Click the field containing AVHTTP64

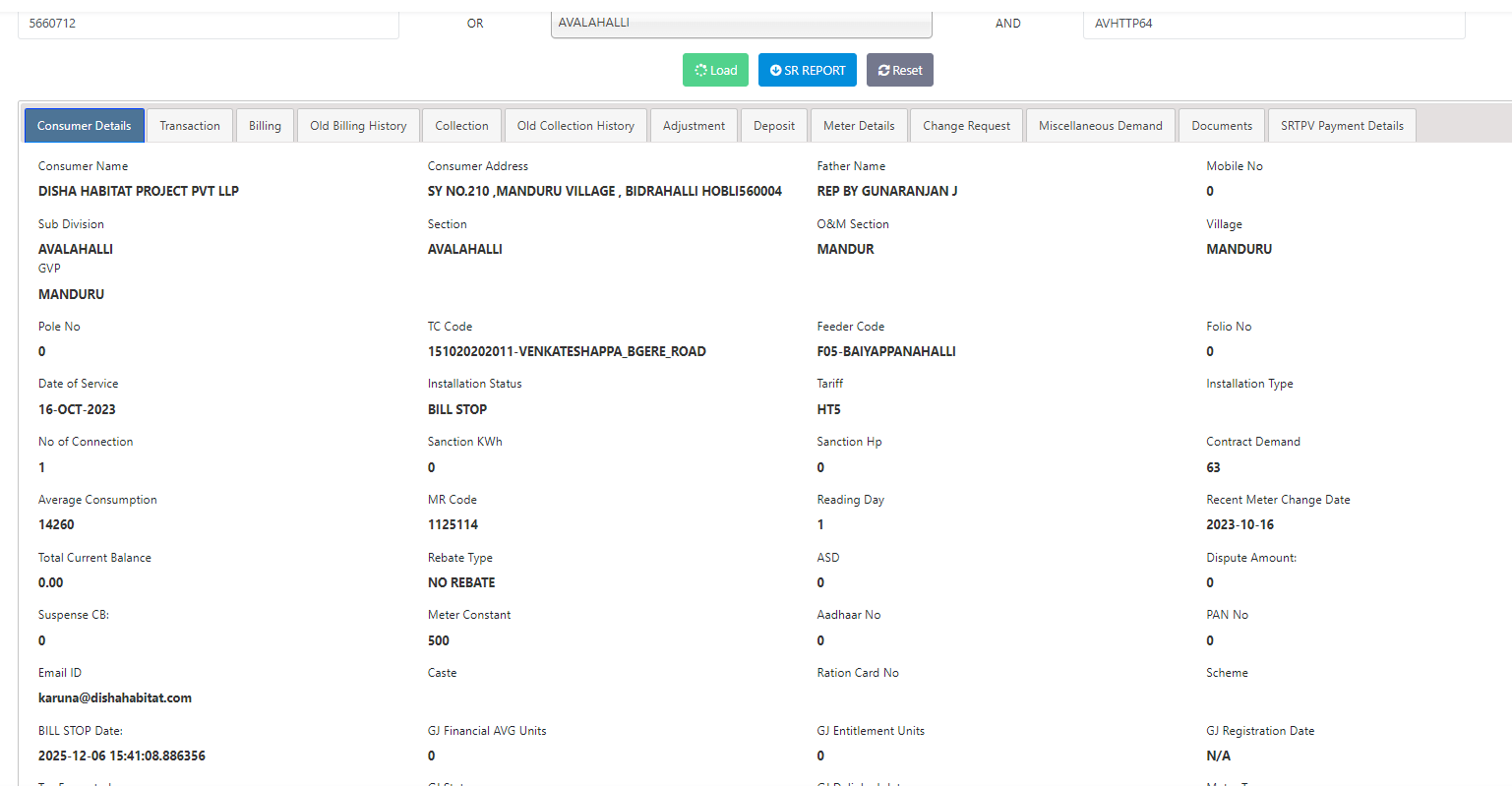click(1274, 24)
